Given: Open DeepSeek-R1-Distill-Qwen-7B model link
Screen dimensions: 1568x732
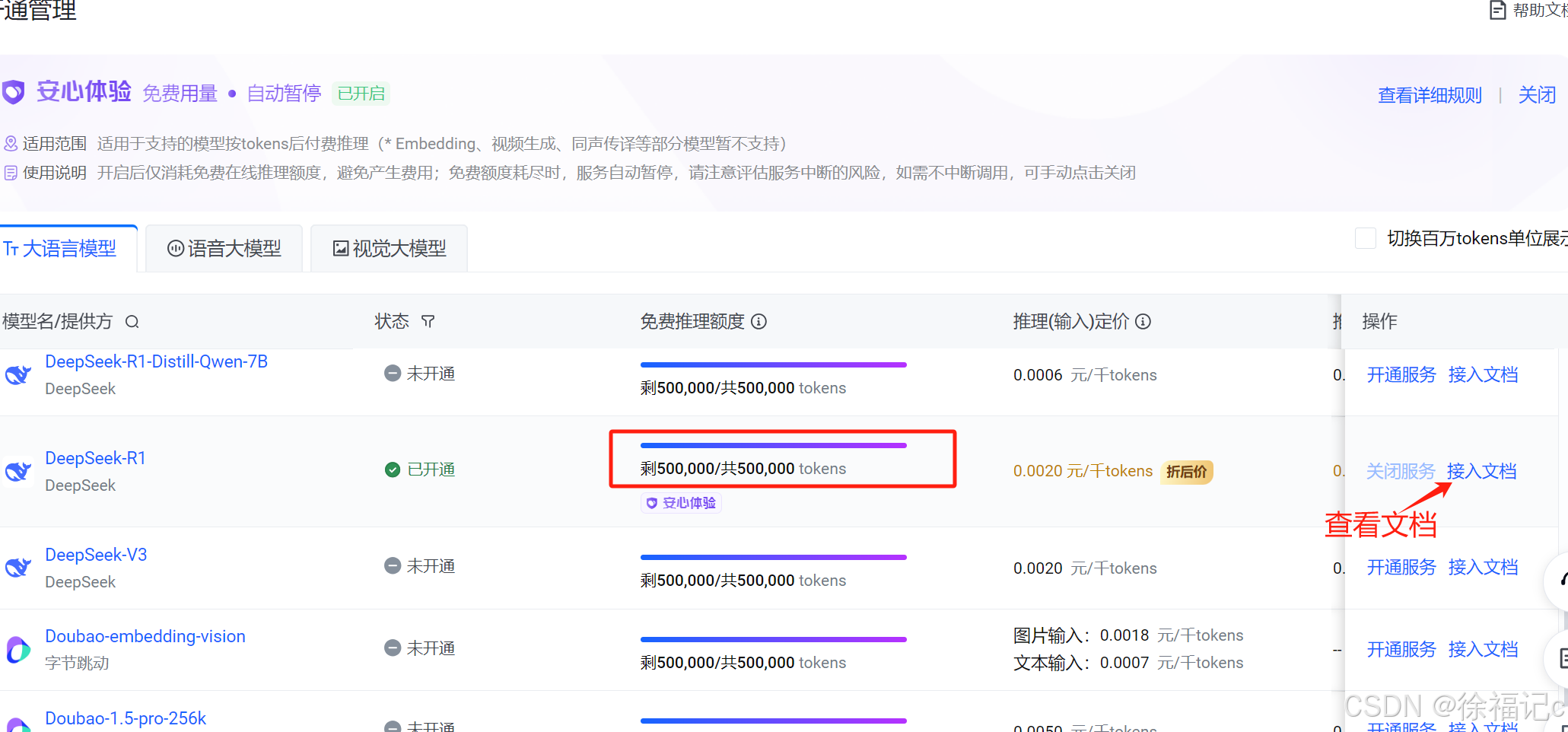Looking at the screenshot, I should click(x=157, y=361).
